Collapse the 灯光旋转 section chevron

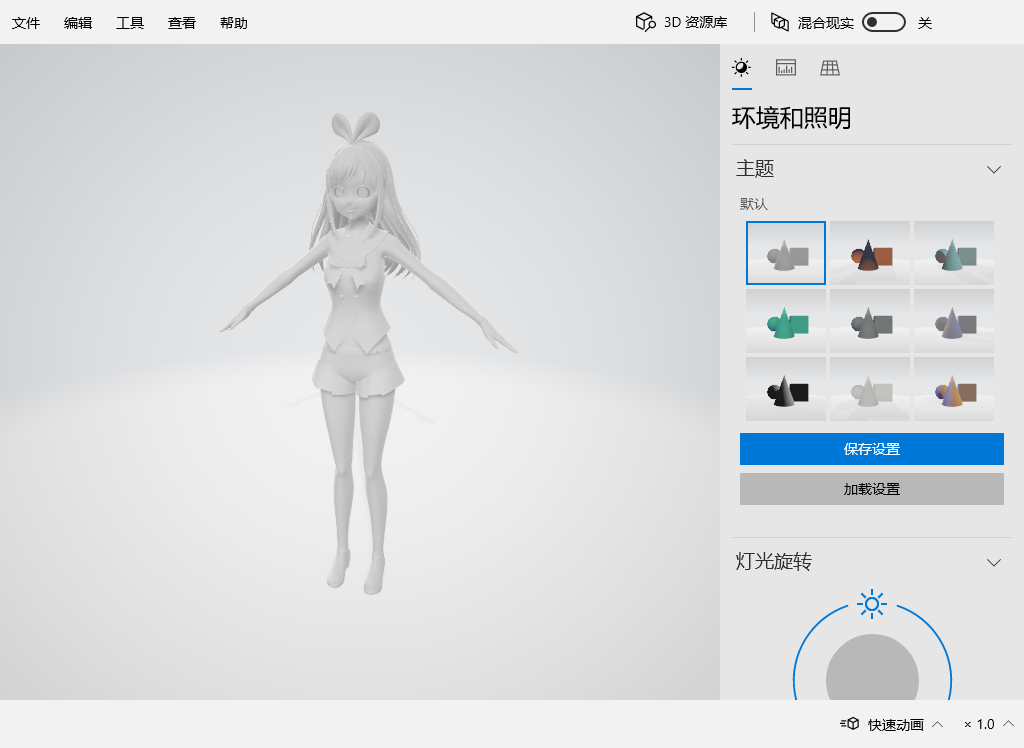993,562
